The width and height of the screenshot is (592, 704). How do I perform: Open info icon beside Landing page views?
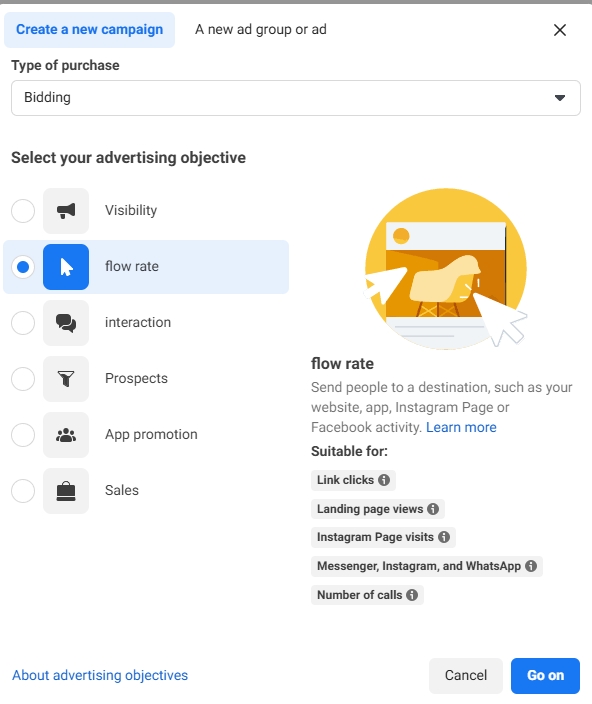tap(433, 509)
